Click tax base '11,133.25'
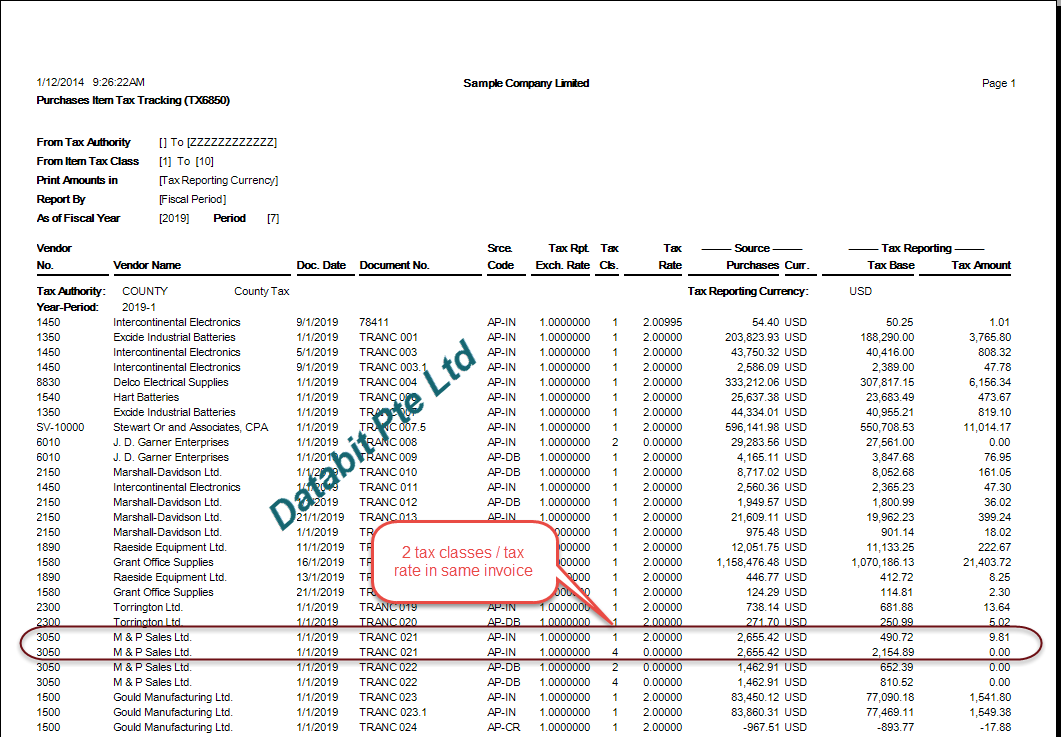 [890, 547]
